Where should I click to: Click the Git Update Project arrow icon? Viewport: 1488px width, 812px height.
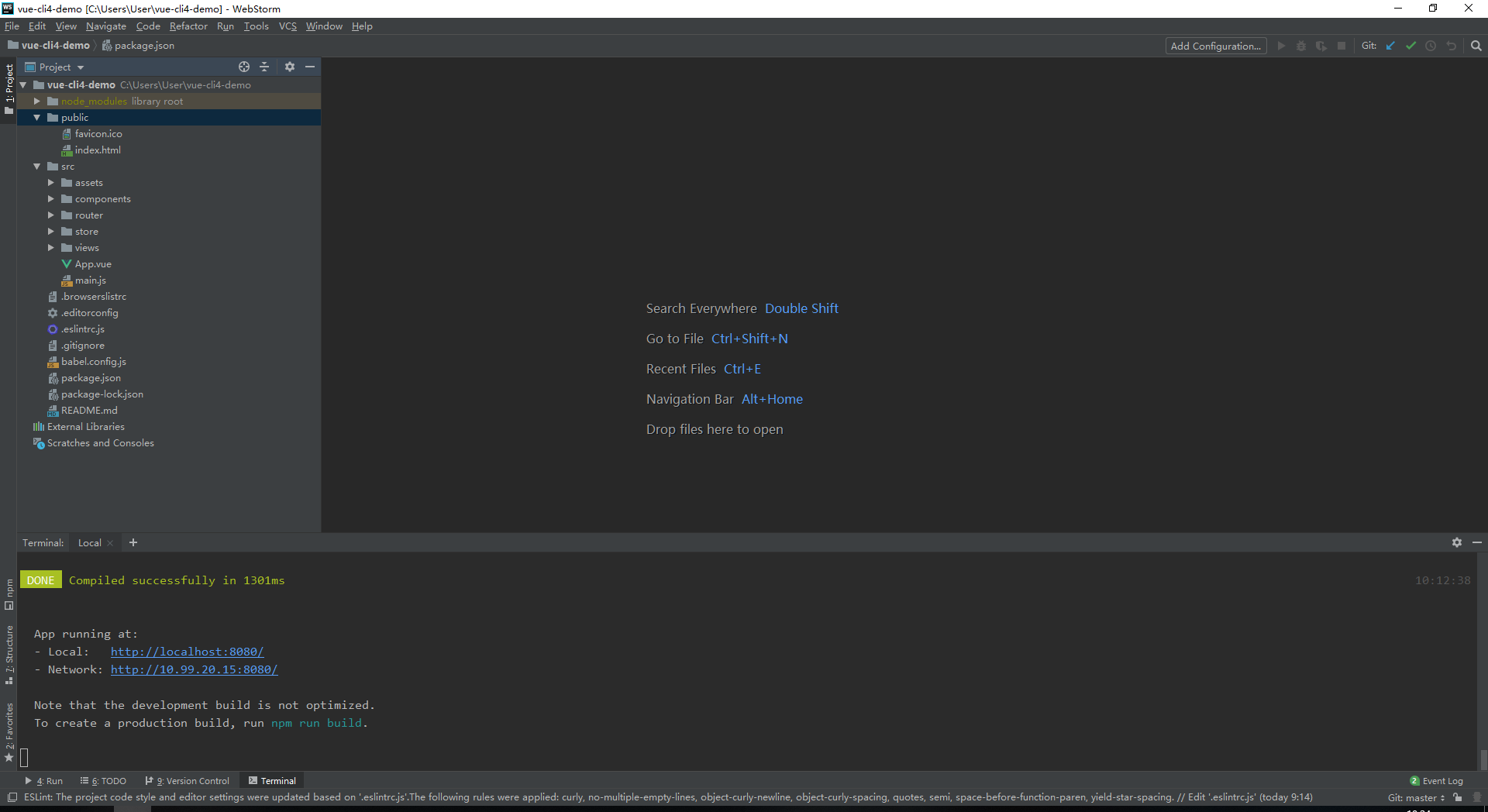tap(1390, 46)
